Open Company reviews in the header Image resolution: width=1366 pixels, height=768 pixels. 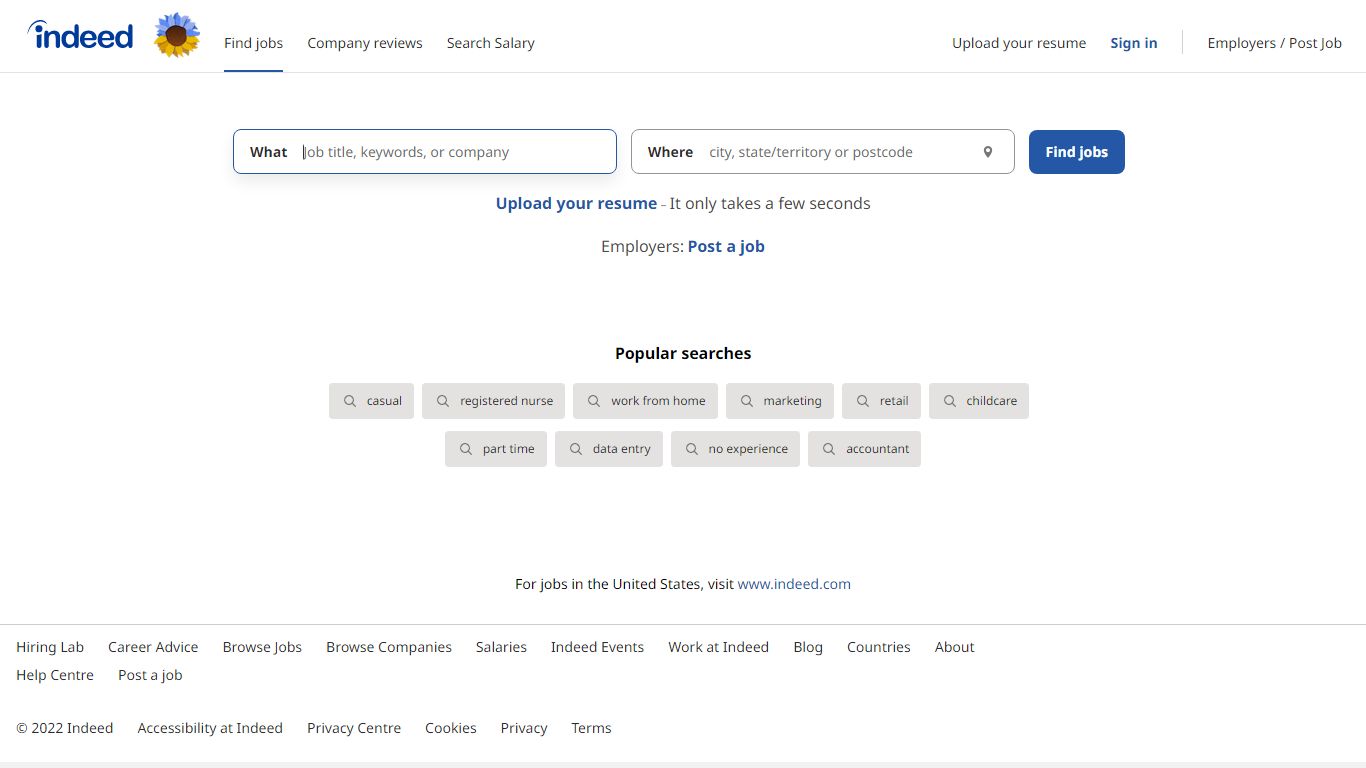(x=365, y=43)
